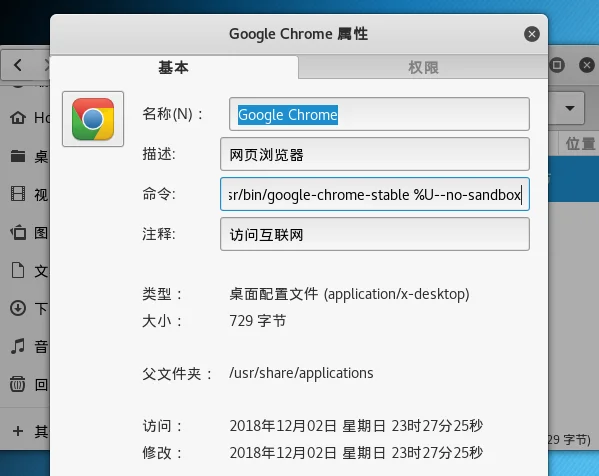Screen dimensions: 599x476
Task: Click the 注释 field with 访问互联网
Action: (375, 234)
